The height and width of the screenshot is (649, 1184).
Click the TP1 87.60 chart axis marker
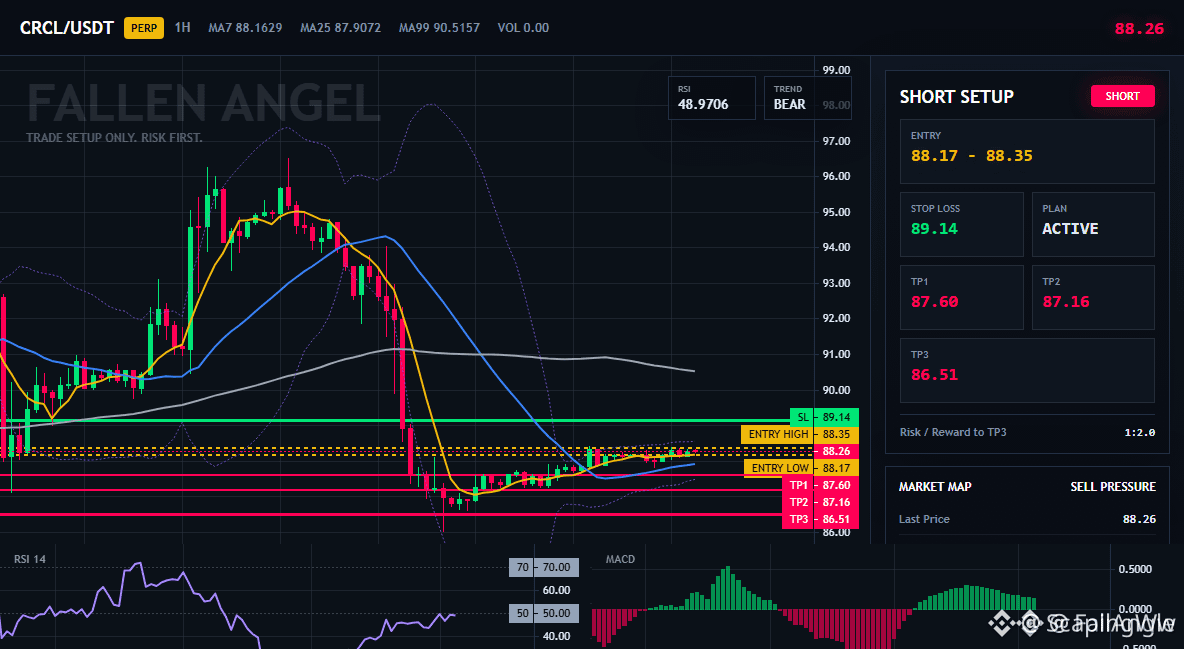(820, 485)
